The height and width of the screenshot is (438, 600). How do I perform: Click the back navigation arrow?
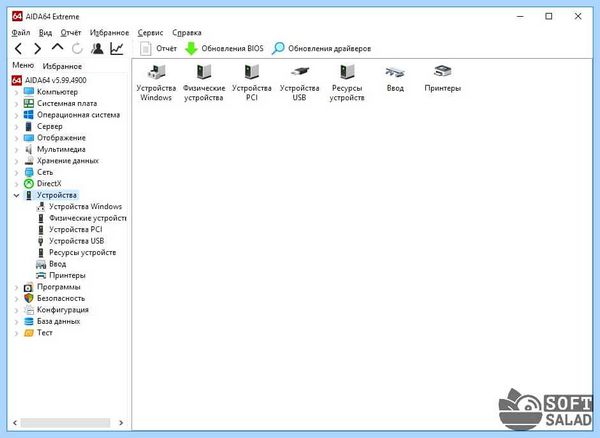18,49
